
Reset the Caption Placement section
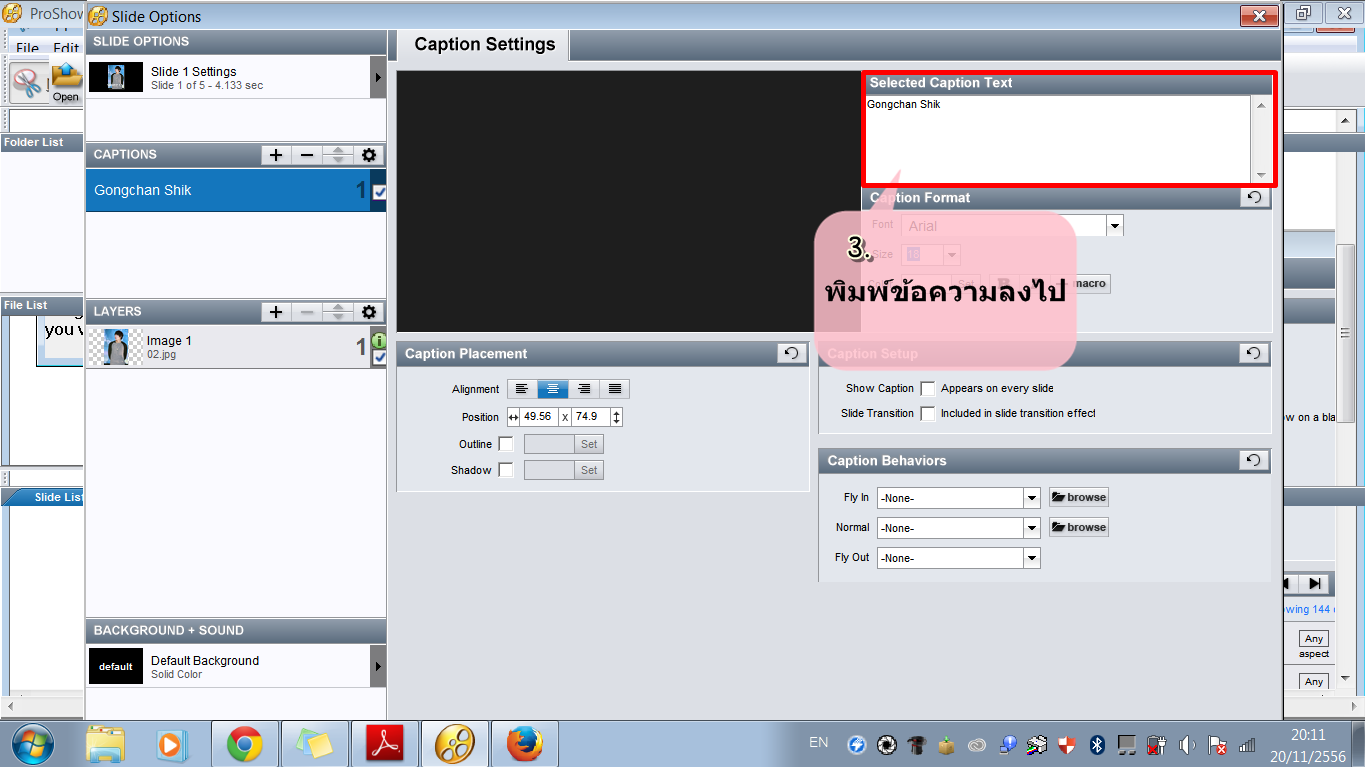pos(791,353)
